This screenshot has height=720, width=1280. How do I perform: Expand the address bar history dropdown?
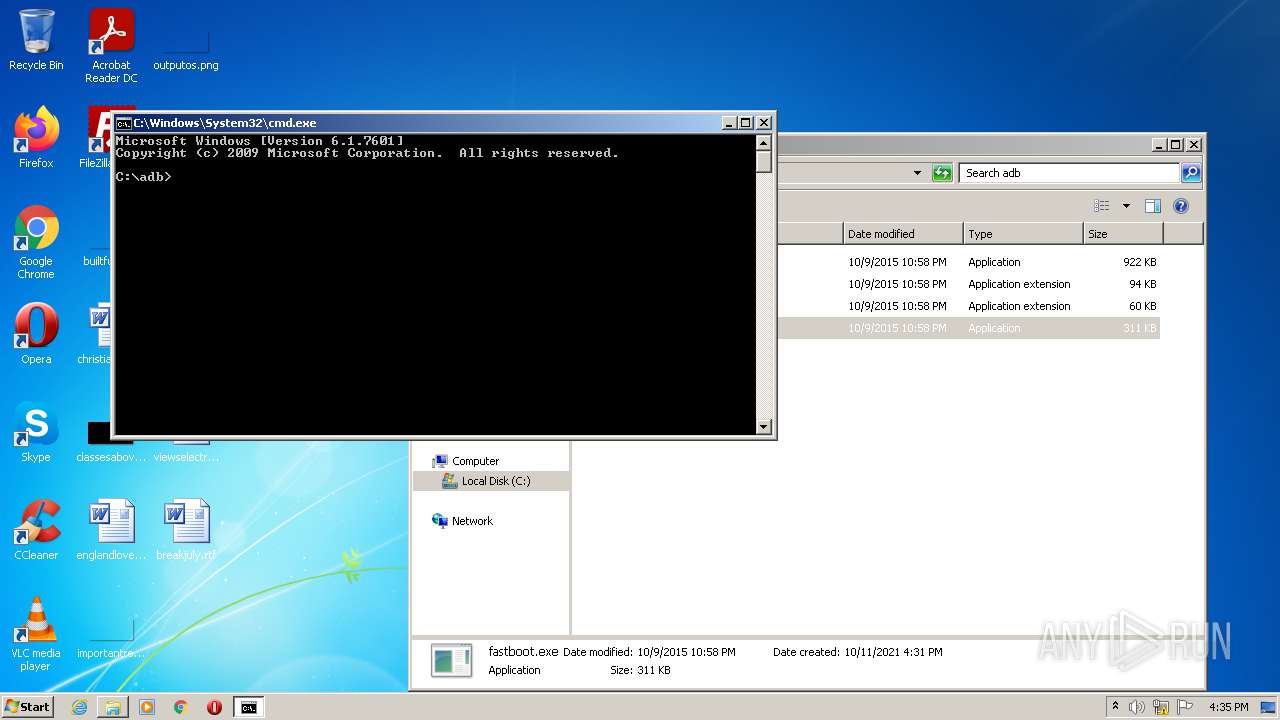(917, 173)
